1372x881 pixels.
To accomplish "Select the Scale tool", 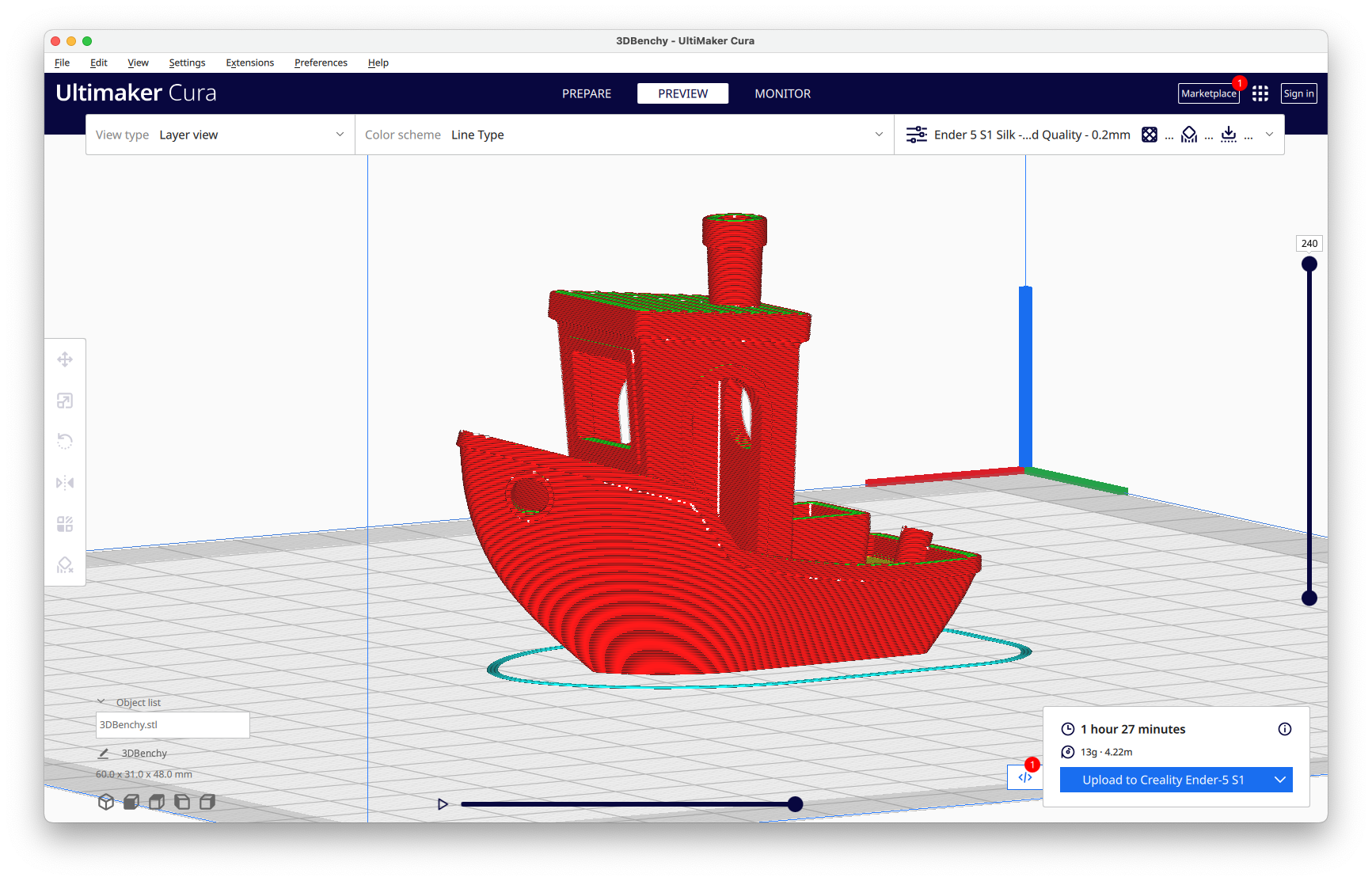I will coord(65,401).
